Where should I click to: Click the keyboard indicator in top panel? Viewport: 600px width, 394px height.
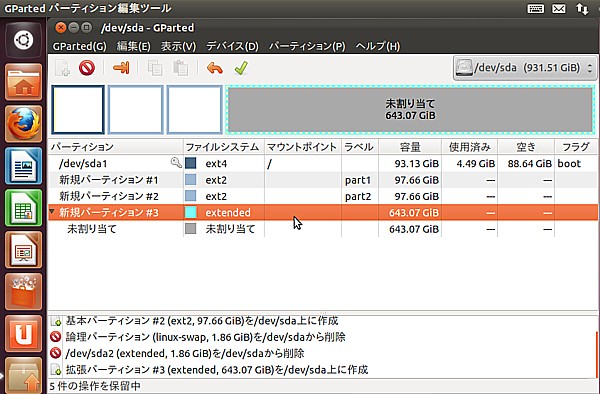click(x=536, y=8)
